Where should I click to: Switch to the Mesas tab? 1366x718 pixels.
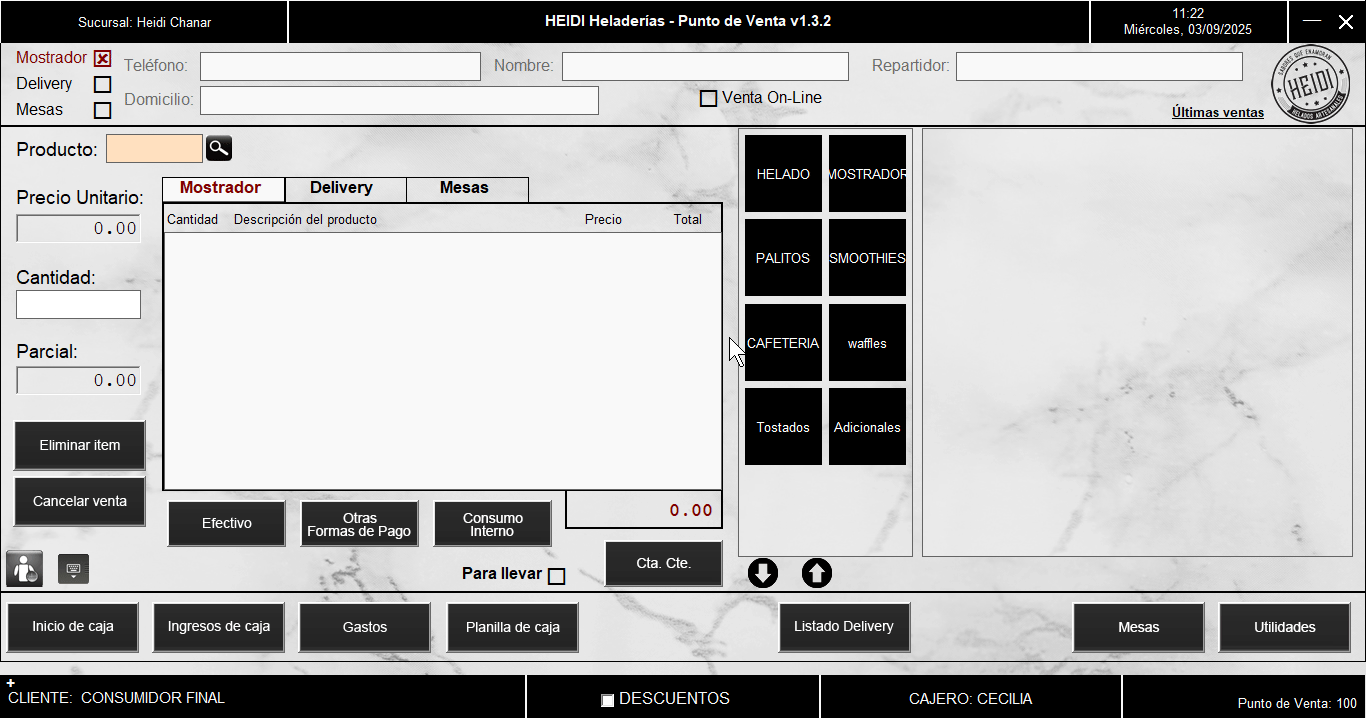(x=466, y=189)
